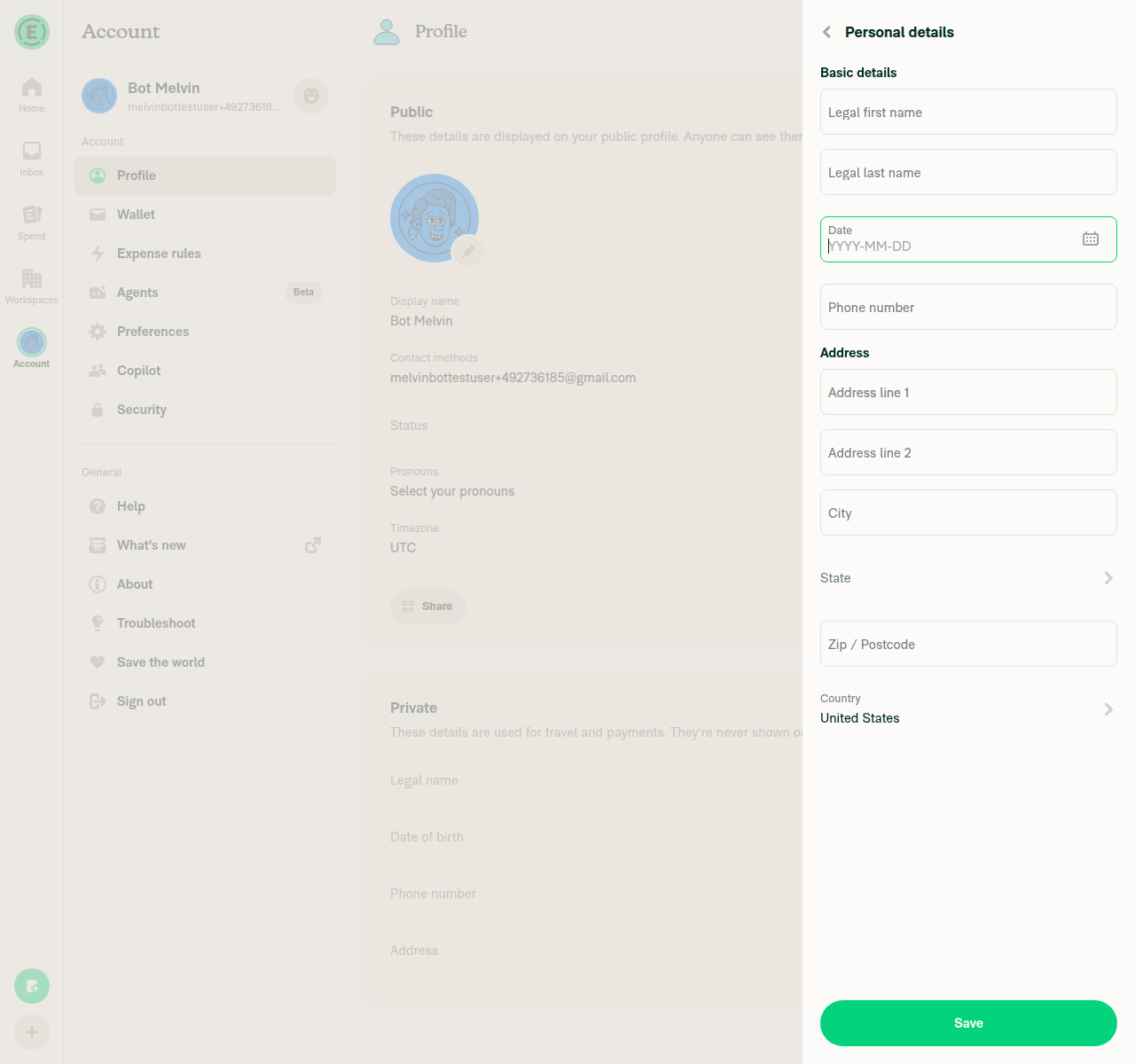Click the Share button
This screenshot has width=1135, height=1064.
click(428, 606)
